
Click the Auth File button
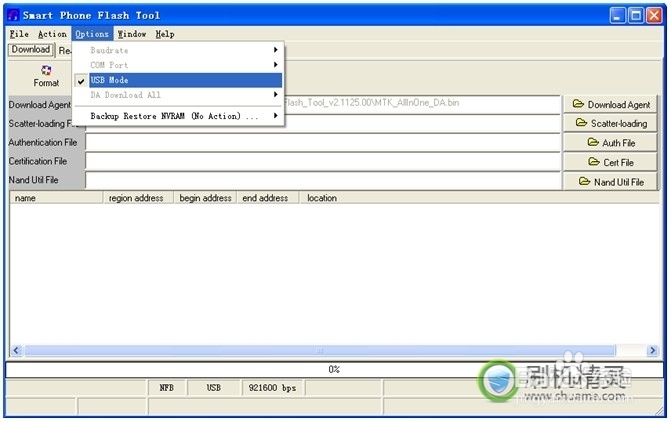[x=611, y=143]
